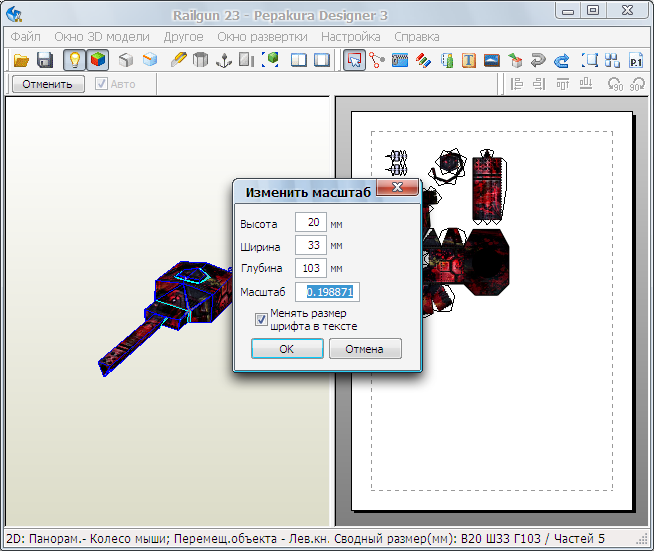Viewport: 654px width, 551px height.
Task: Click the green cube fit-to-view icon
Action: pyautogui.click(x=270, y=60)
